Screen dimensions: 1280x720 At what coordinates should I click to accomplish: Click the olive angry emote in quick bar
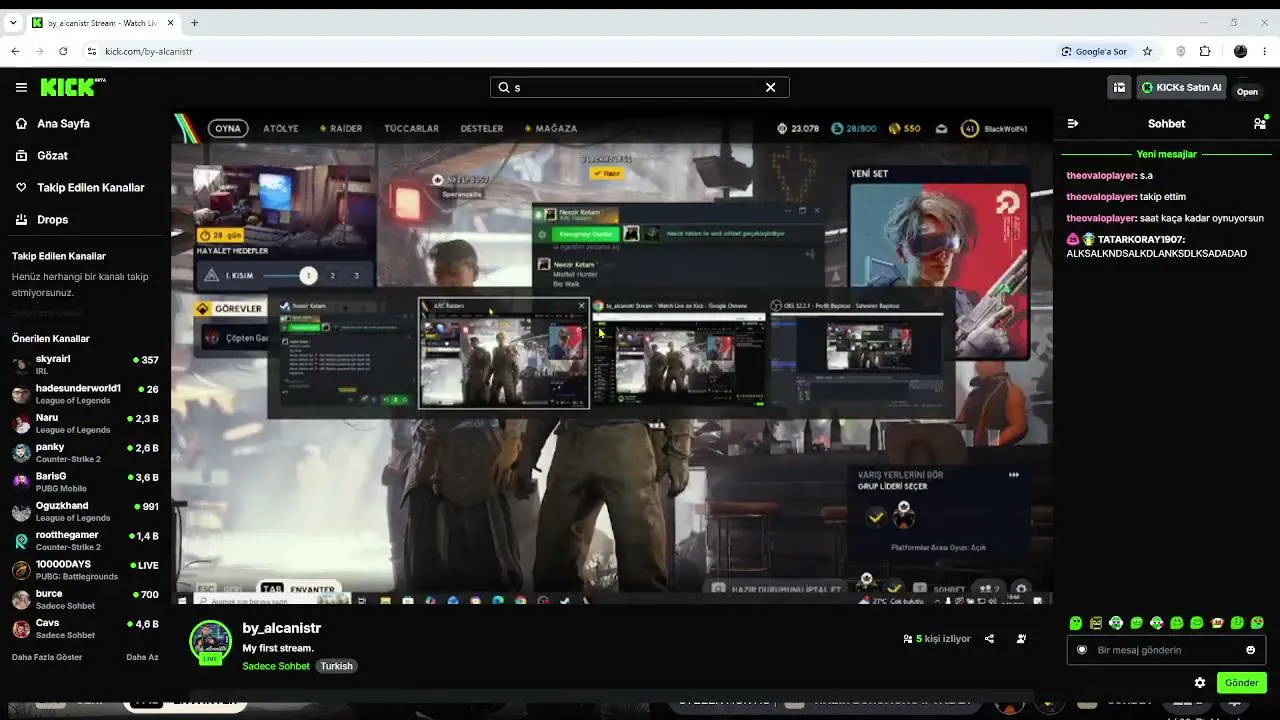pyautogui.click(x=1096, y=623)
